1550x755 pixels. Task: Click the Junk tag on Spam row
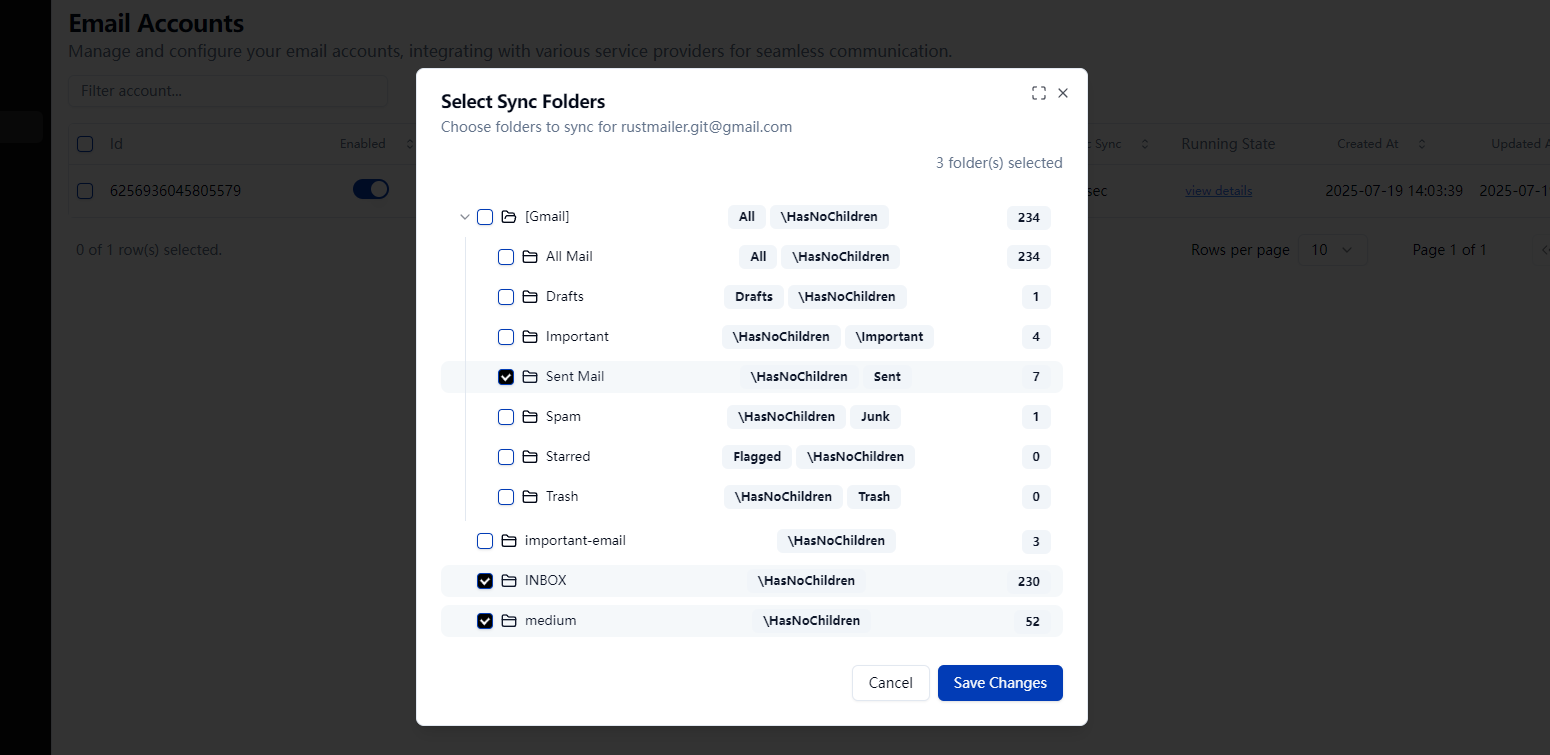(875, 417)
